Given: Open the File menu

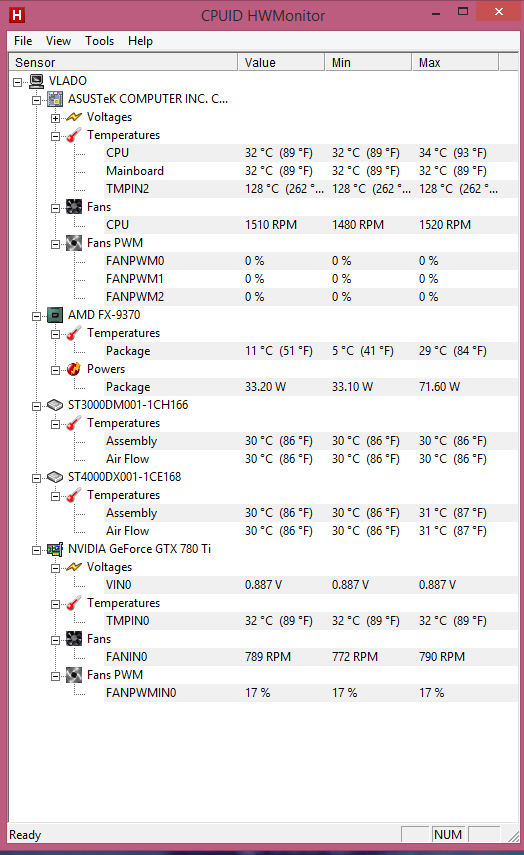Looking at the screenshot, I should 23,41.
